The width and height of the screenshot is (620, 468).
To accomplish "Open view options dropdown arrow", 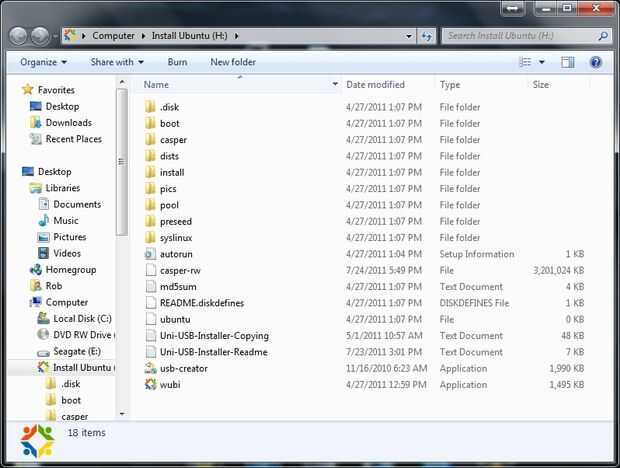I will coord(542,62).
